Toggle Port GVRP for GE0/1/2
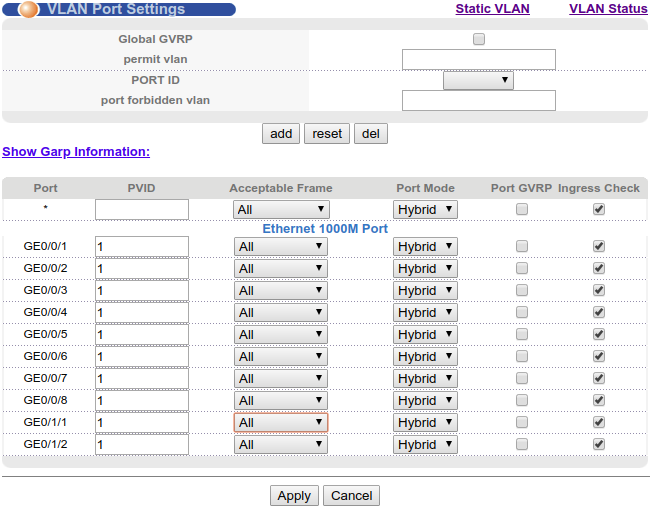 [521, 444]
